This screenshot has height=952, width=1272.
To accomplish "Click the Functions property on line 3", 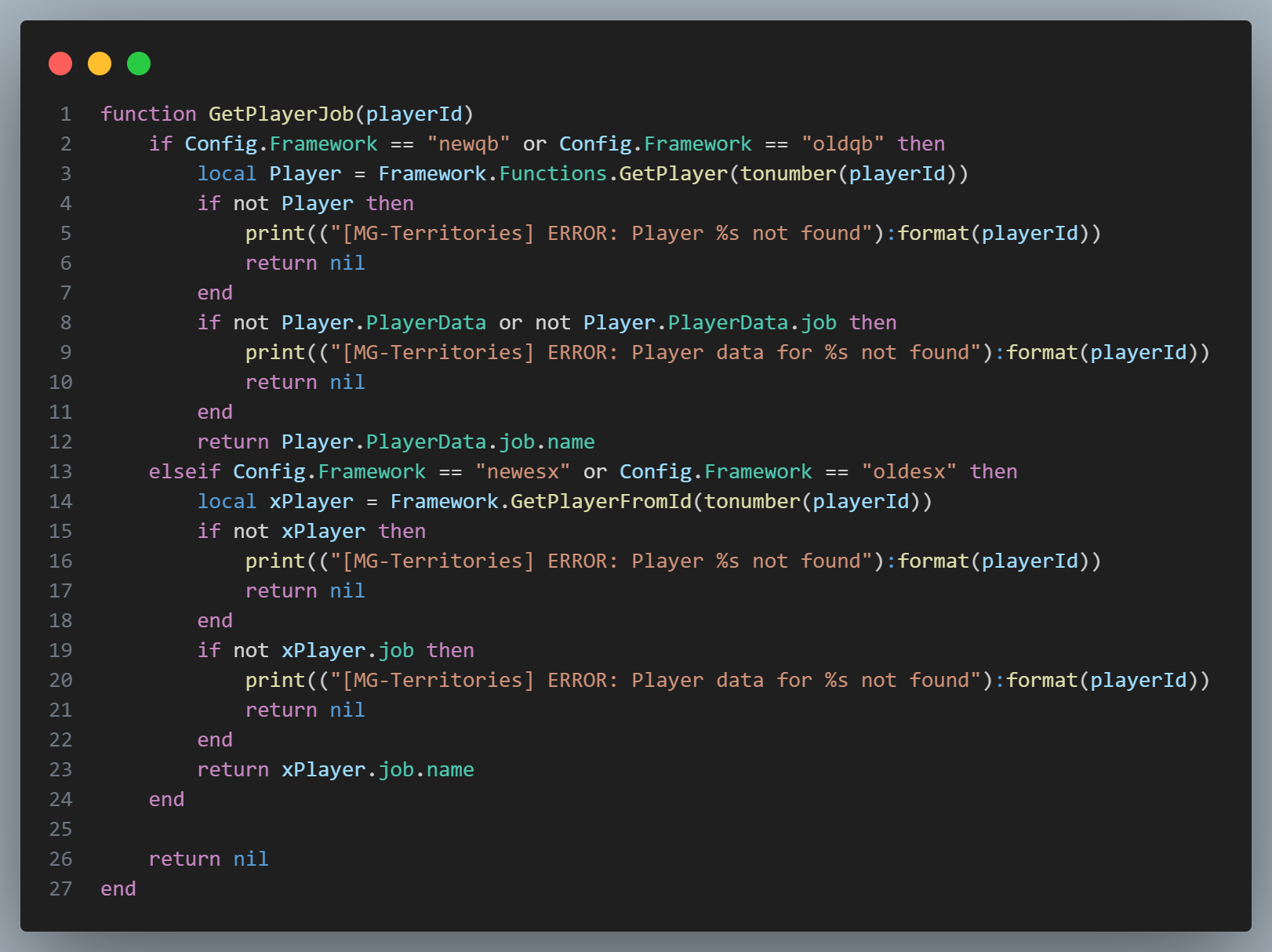I will pyautogui.click(x=552, y=174).
